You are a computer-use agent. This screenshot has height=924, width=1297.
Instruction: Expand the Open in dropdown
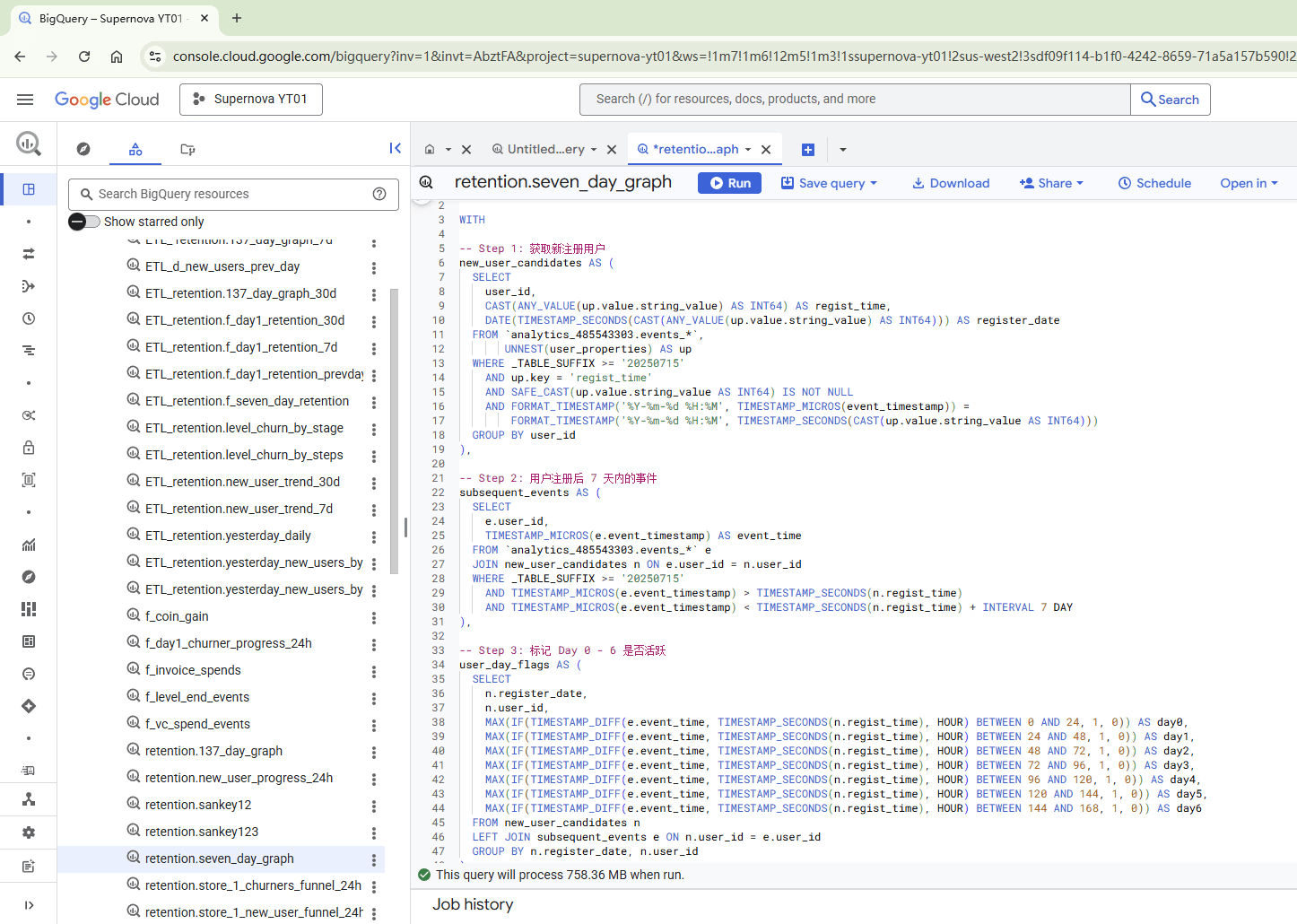(x=1249, y=183)
